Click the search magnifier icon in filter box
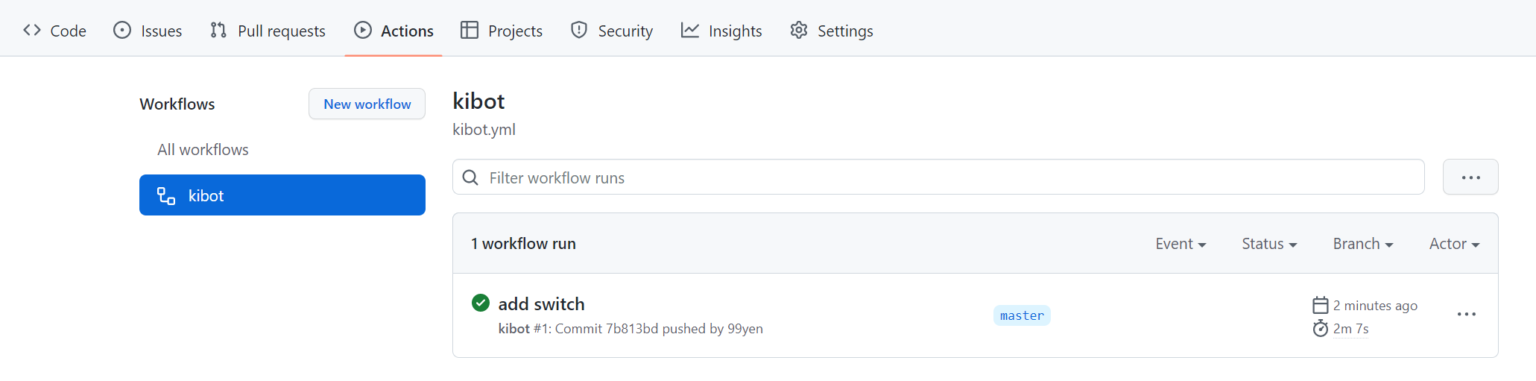 coord(470,178)
